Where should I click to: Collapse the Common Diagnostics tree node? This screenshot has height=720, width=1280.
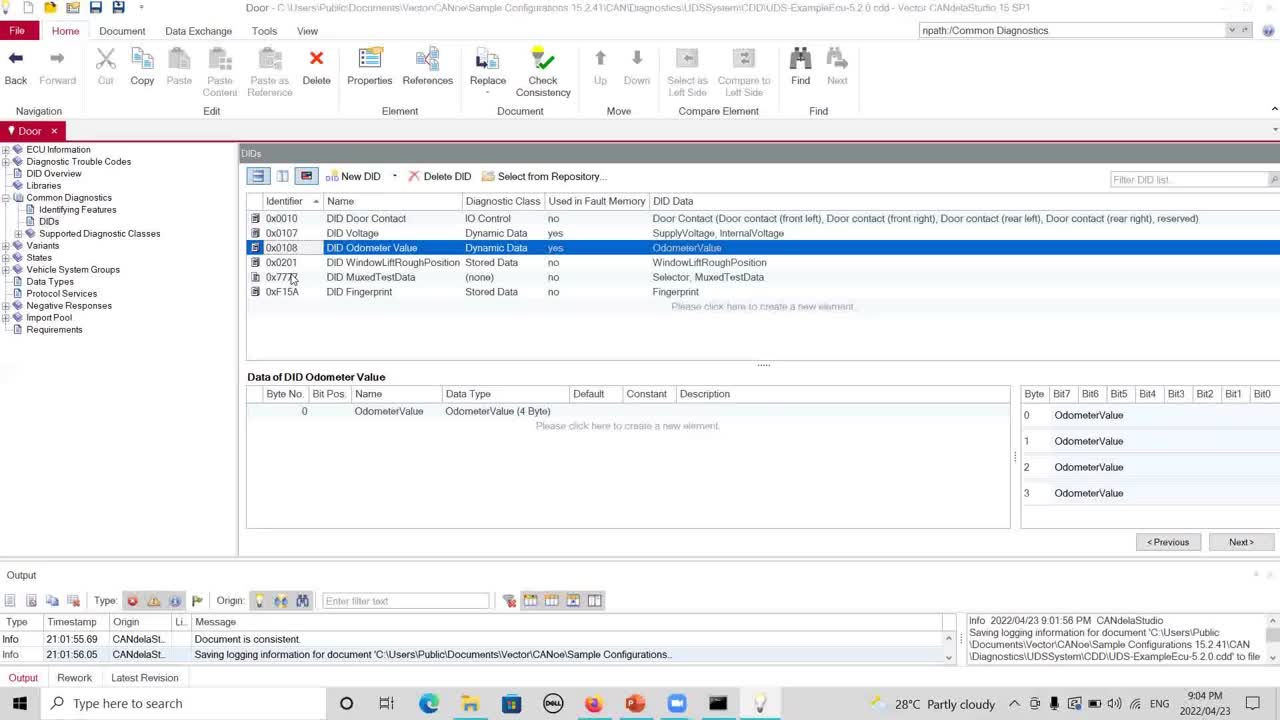click(x=6, y=198)
